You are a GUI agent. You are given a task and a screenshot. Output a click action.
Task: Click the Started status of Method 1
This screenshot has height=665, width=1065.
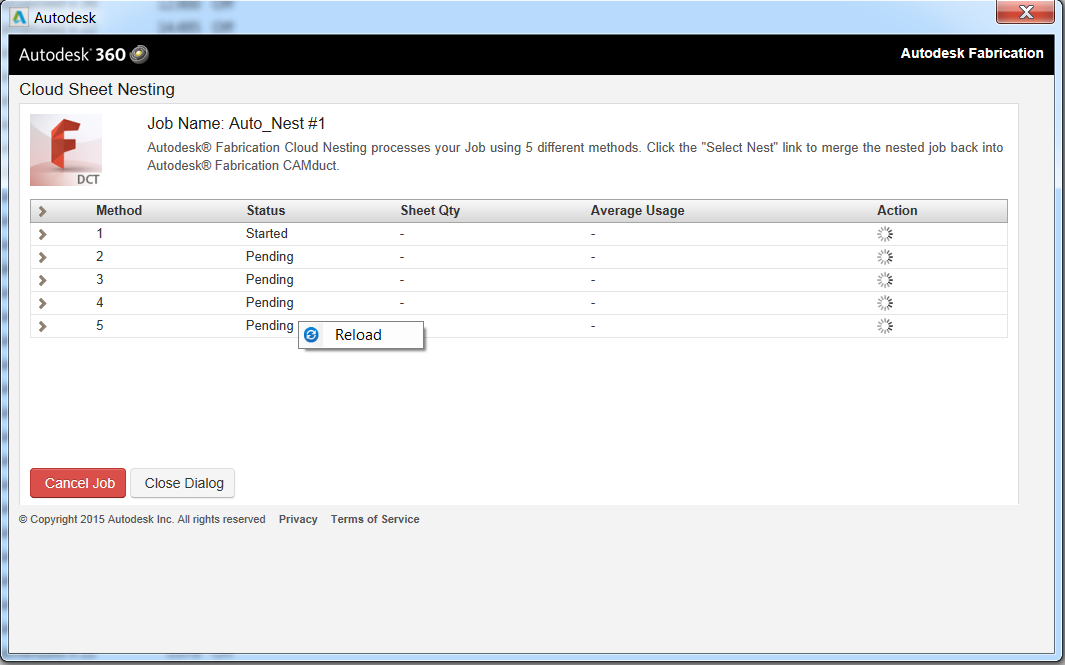[266, 234]
